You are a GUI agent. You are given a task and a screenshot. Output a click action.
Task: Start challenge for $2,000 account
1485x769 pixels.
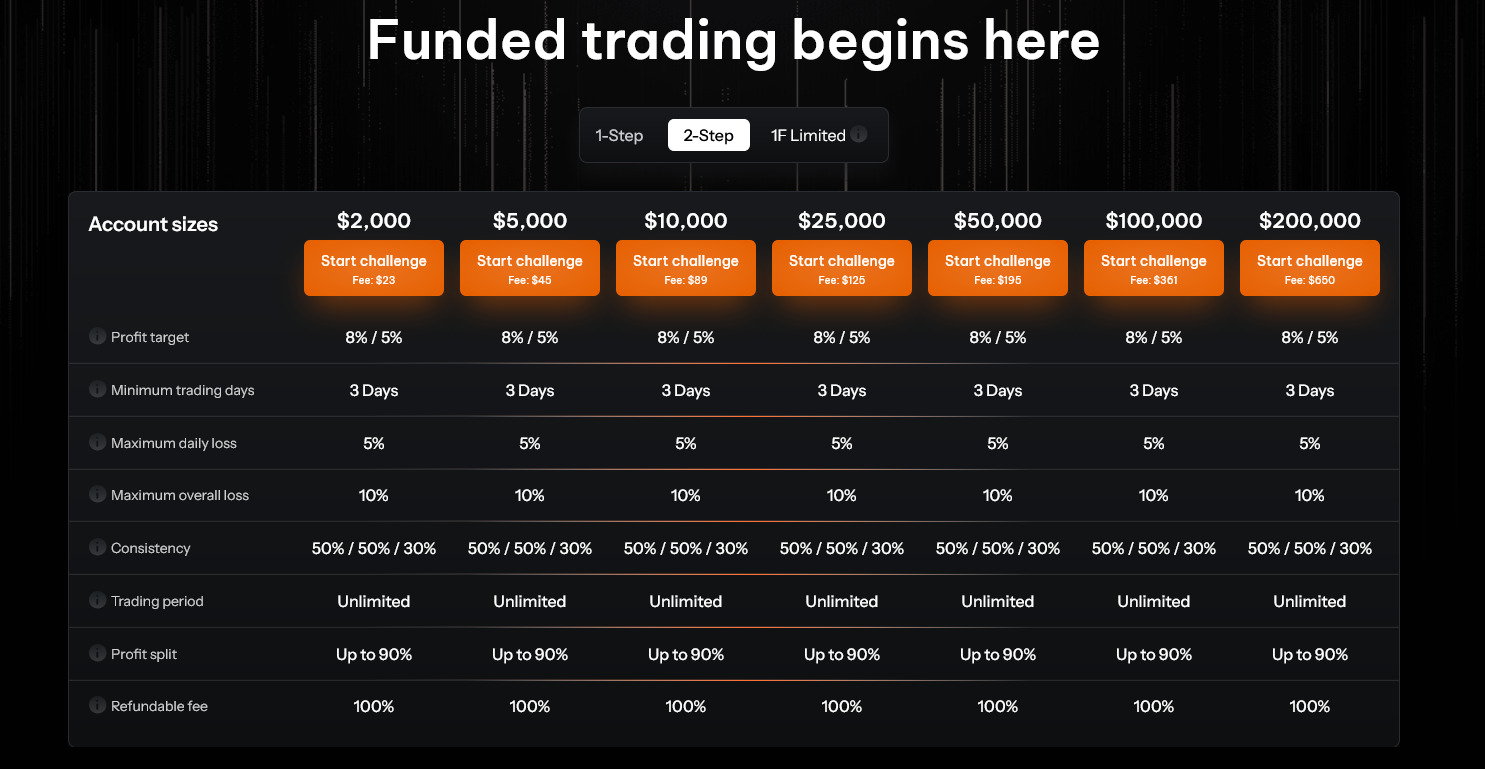pyautogui.click(x=374, y=268)
